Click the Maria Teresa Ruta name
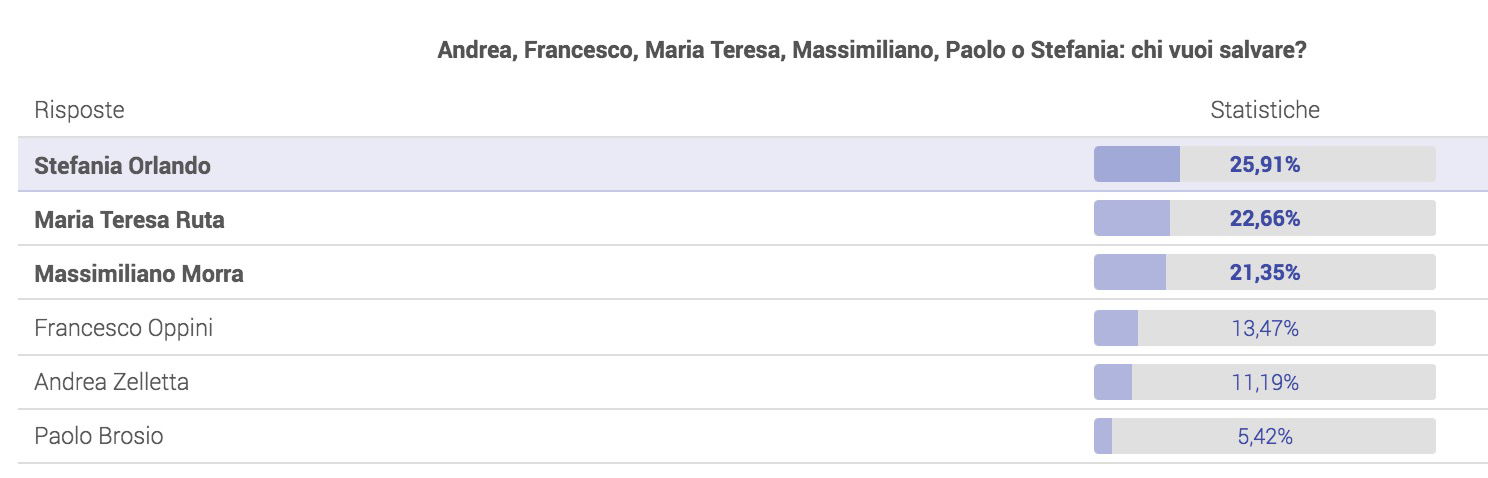Viewport: 1488px width, 478px height. (x=129, y=220)
